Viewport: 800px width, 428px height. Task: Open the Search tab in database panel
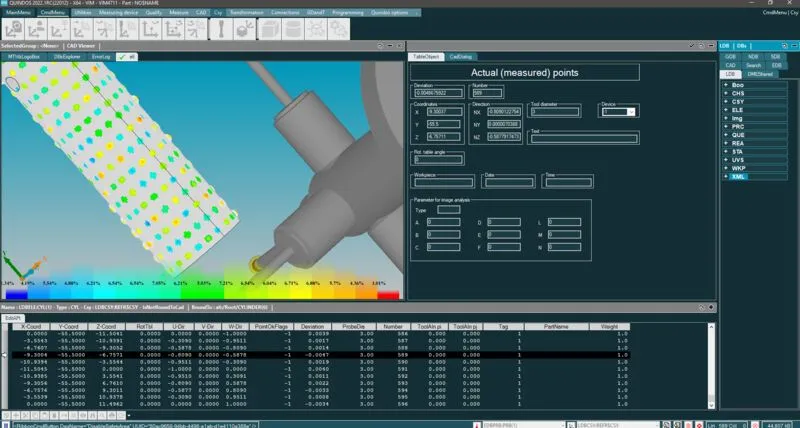754,65
